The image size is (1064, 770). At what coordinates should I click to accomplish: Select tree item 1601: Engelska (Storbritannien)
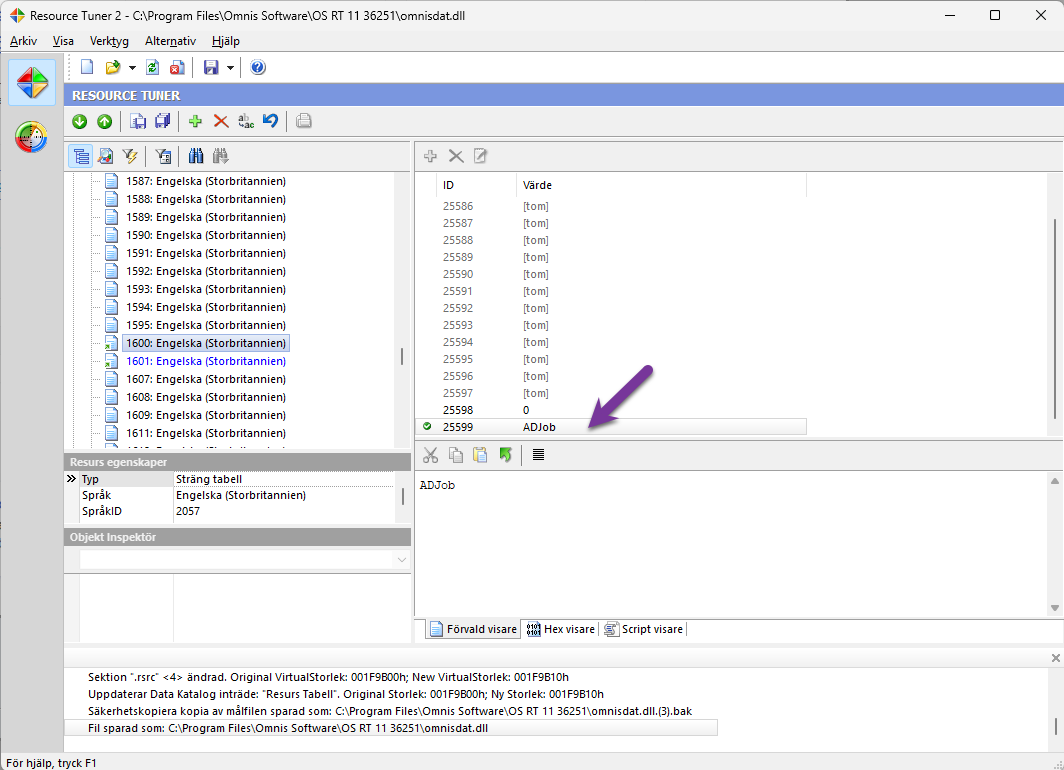[x=206, y=361]
